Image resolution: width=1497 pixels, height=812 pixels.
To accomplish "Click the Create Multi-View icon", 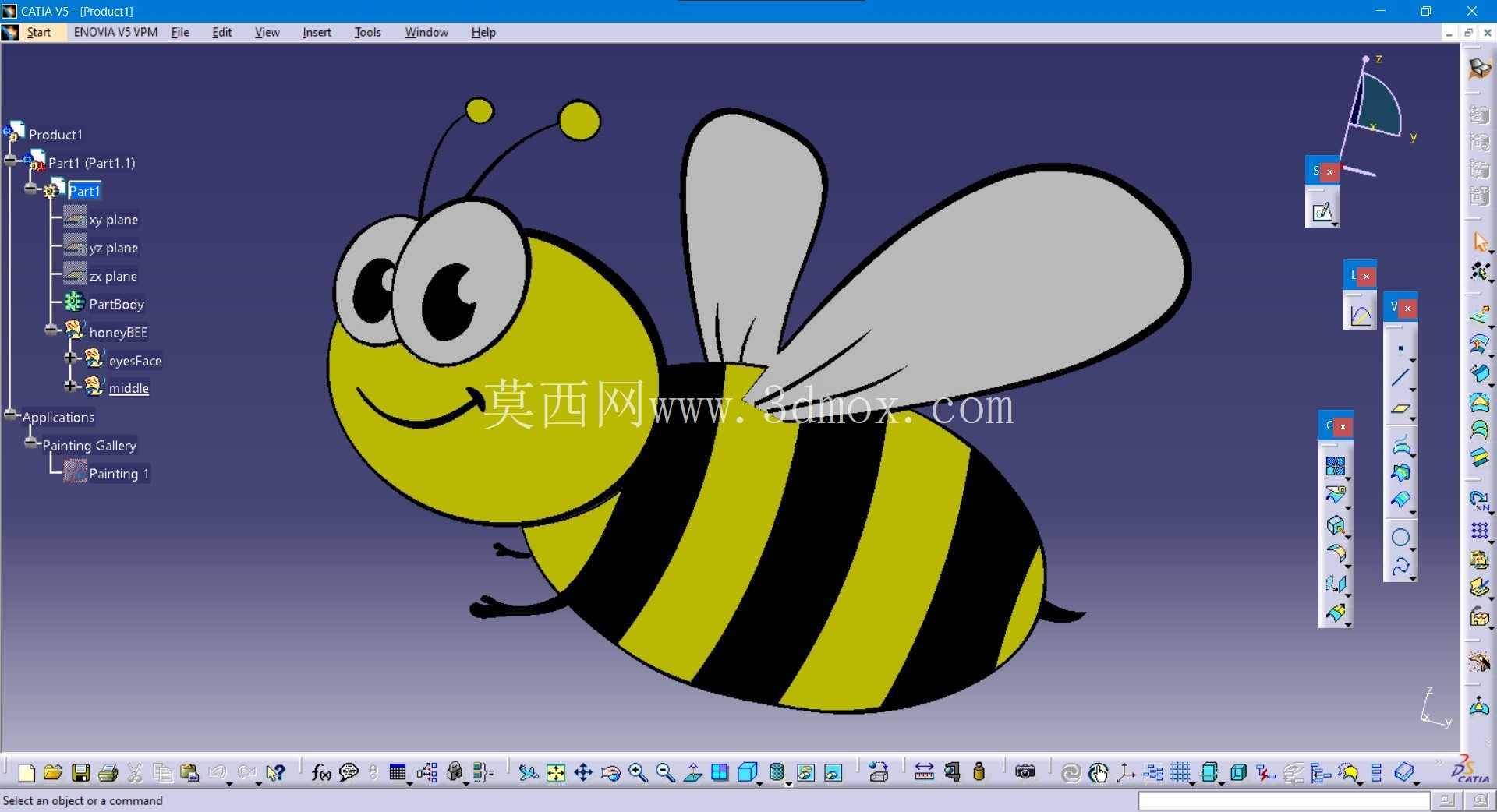I will (720, 772).
